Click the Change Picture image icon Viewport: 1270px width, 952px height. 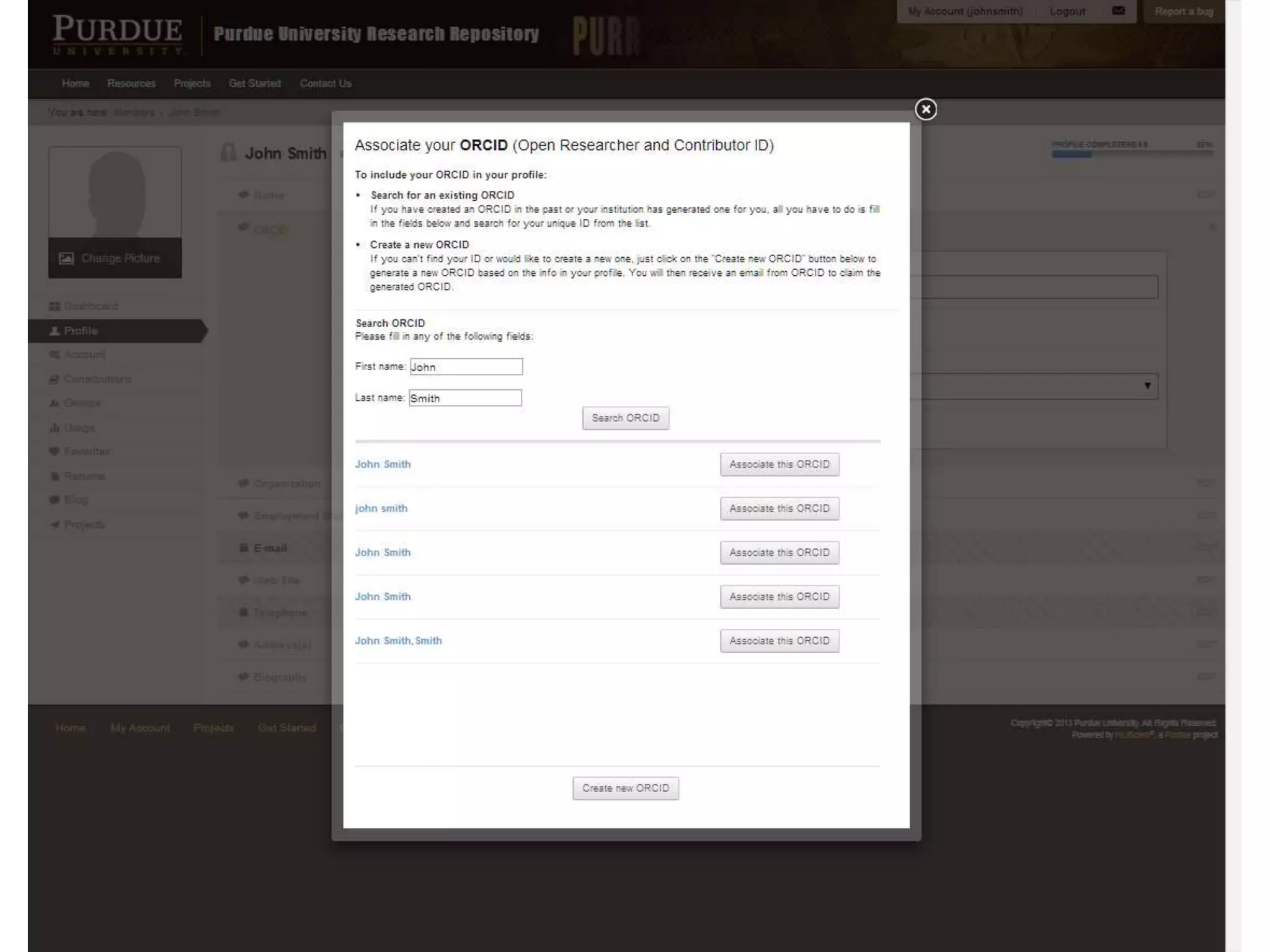point(66,258)
